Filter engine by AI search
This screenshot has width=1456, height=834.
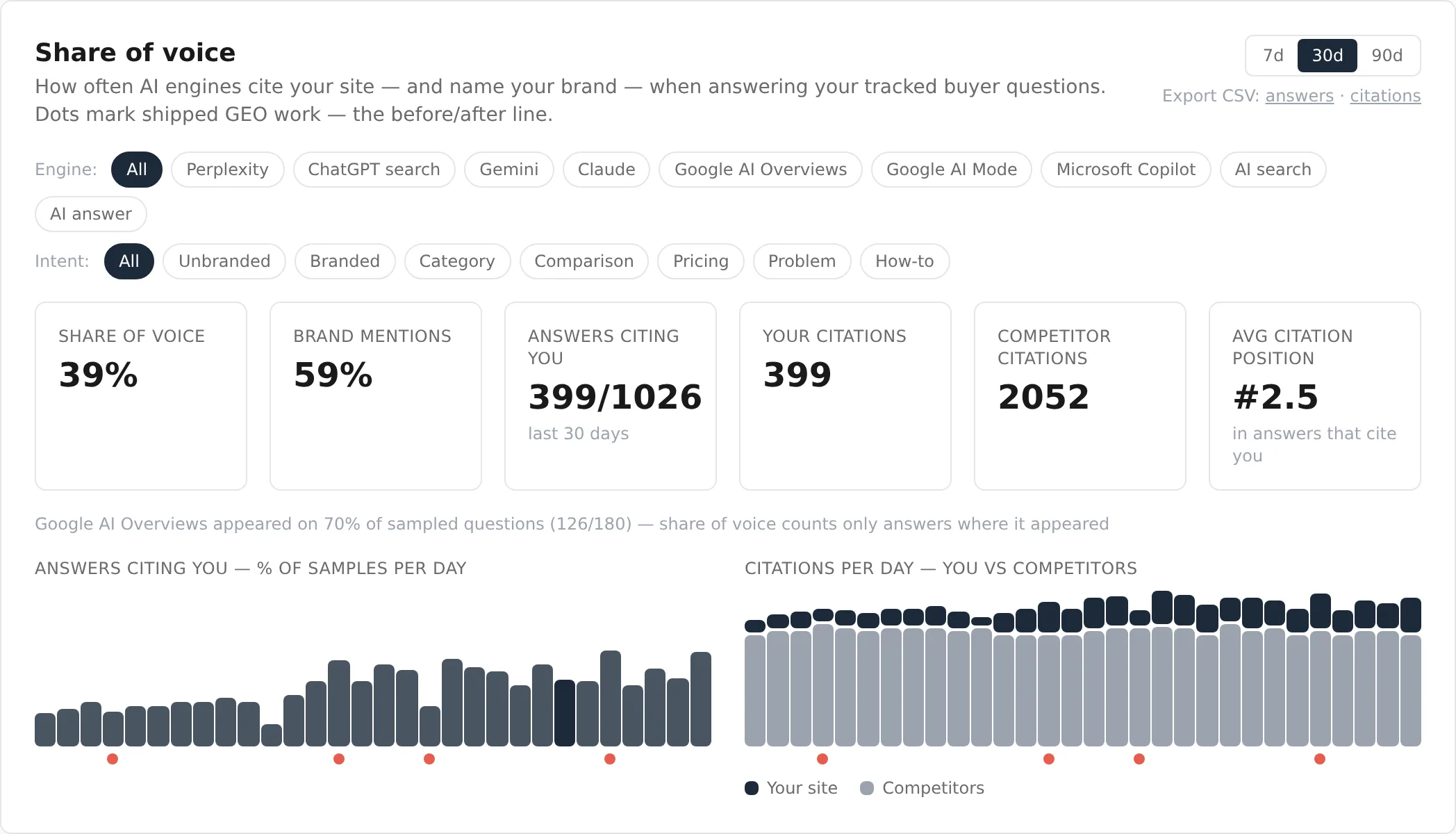pyautogui.click(x=1273, y=170)
